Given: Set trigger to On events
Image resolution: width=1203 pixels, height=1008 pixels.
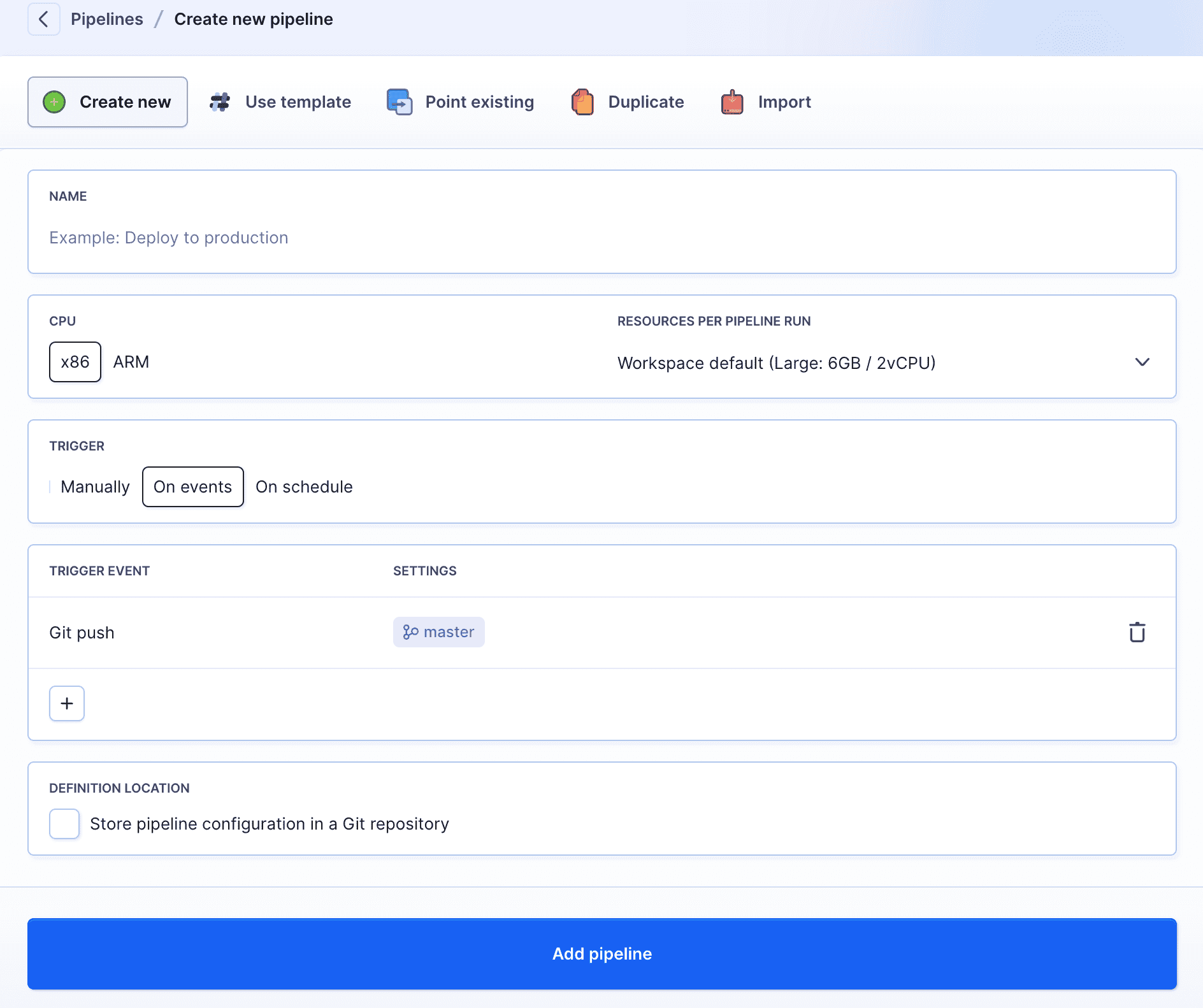Looking at the screenshot, I should point(193,487).
